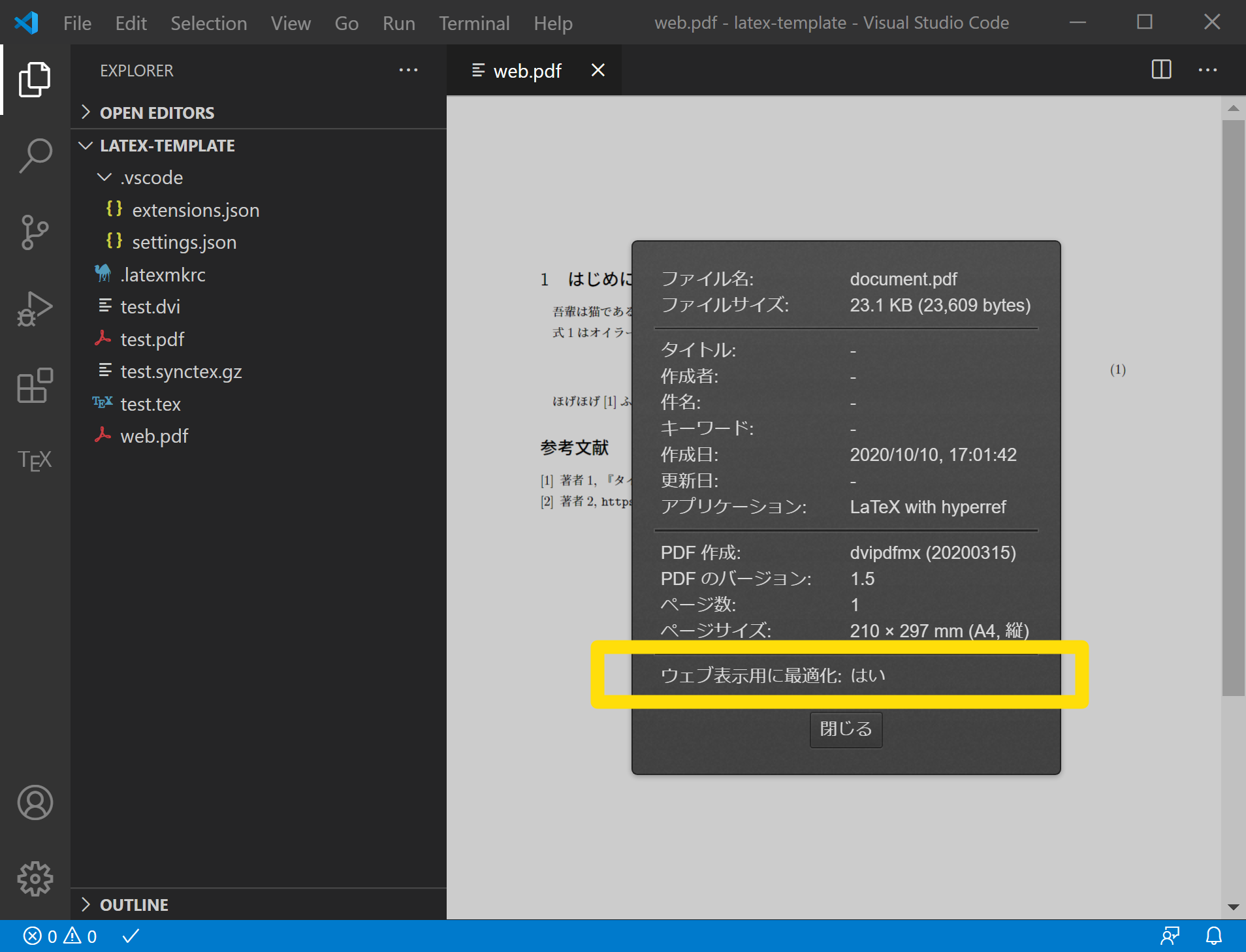1246x952 pixels.
Task: Click the LaTeX with hyperref value
Action: (x=927, y=507)
